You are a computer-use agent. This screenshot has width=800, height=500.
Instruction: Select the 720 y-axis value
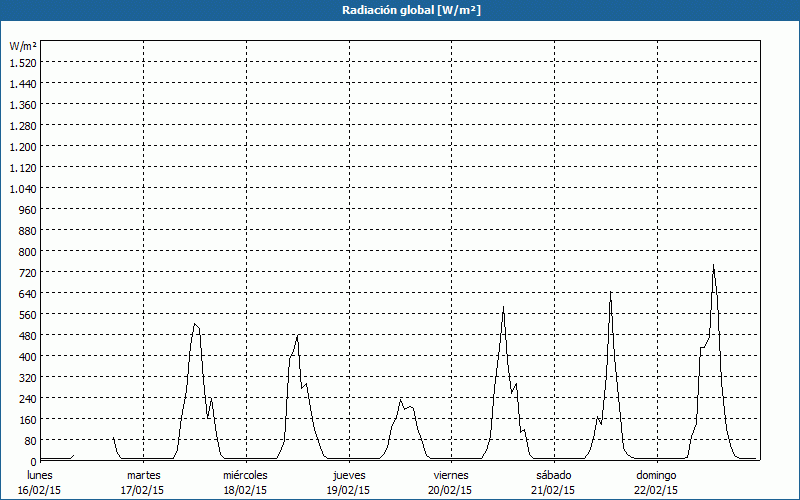[28, 273]
